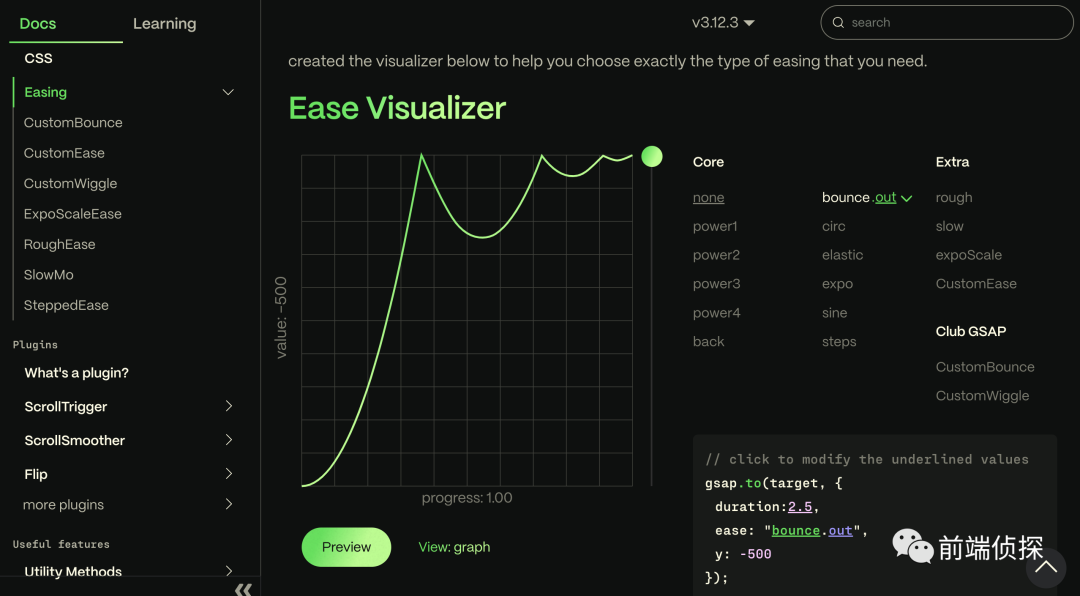1080x596 pixels.
Task: Expand the more plugins arrow
Action: pos(229,504)
